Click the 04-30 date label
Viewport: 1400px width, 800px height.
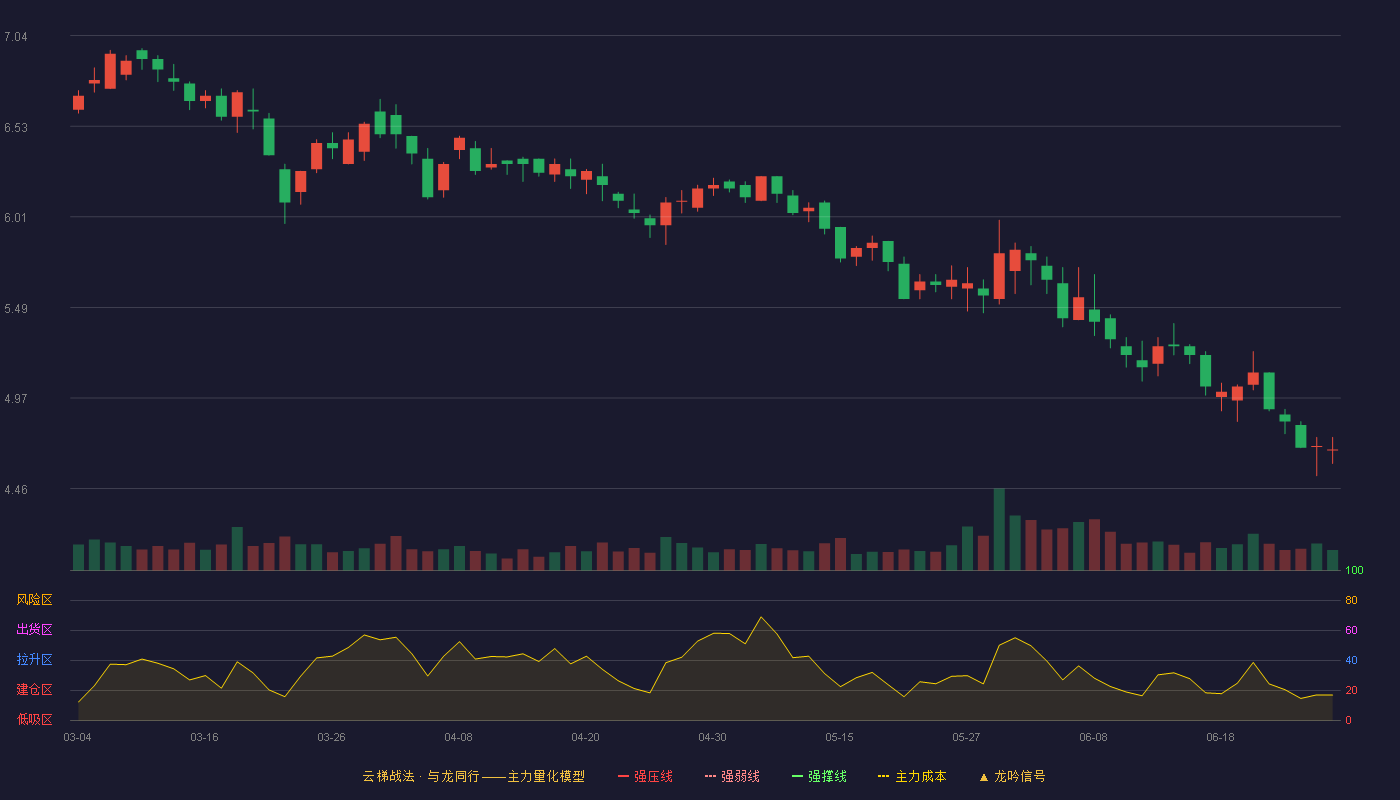coord(712,737)
